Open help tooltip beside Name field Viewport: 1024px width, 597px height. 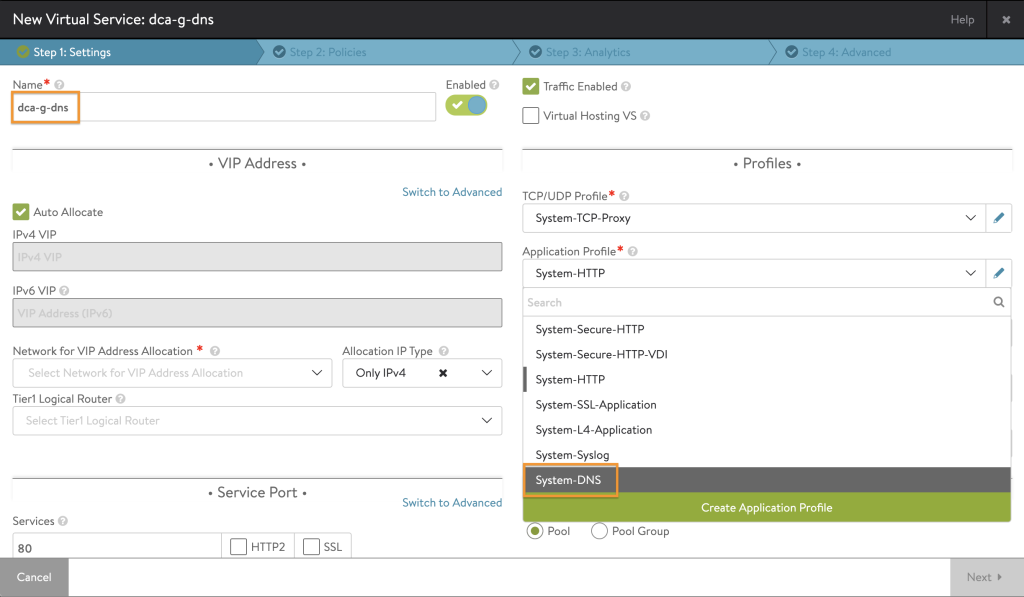coord(59,85)
